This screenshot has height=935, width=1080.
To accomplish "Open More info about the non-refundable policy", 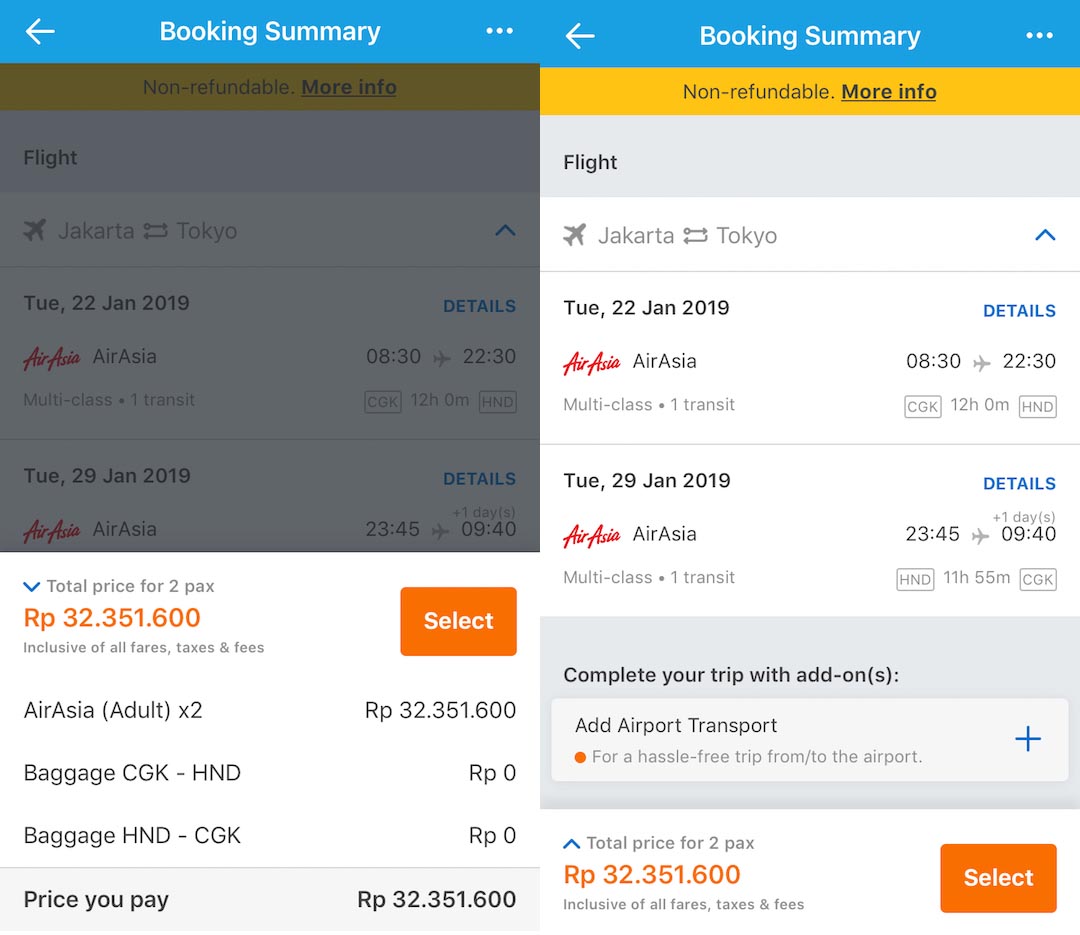I will (888, 91).
